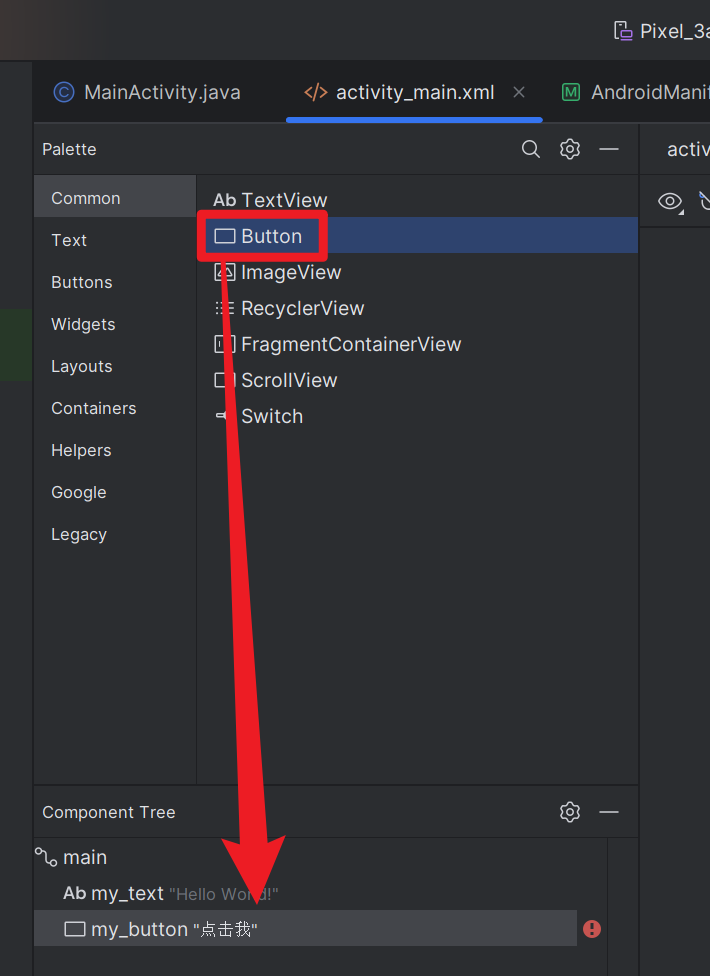Image resolution: width=710 pixels, height=976 pixels.
Task: Select my_text in Component Tree
Action: [127, 893]
